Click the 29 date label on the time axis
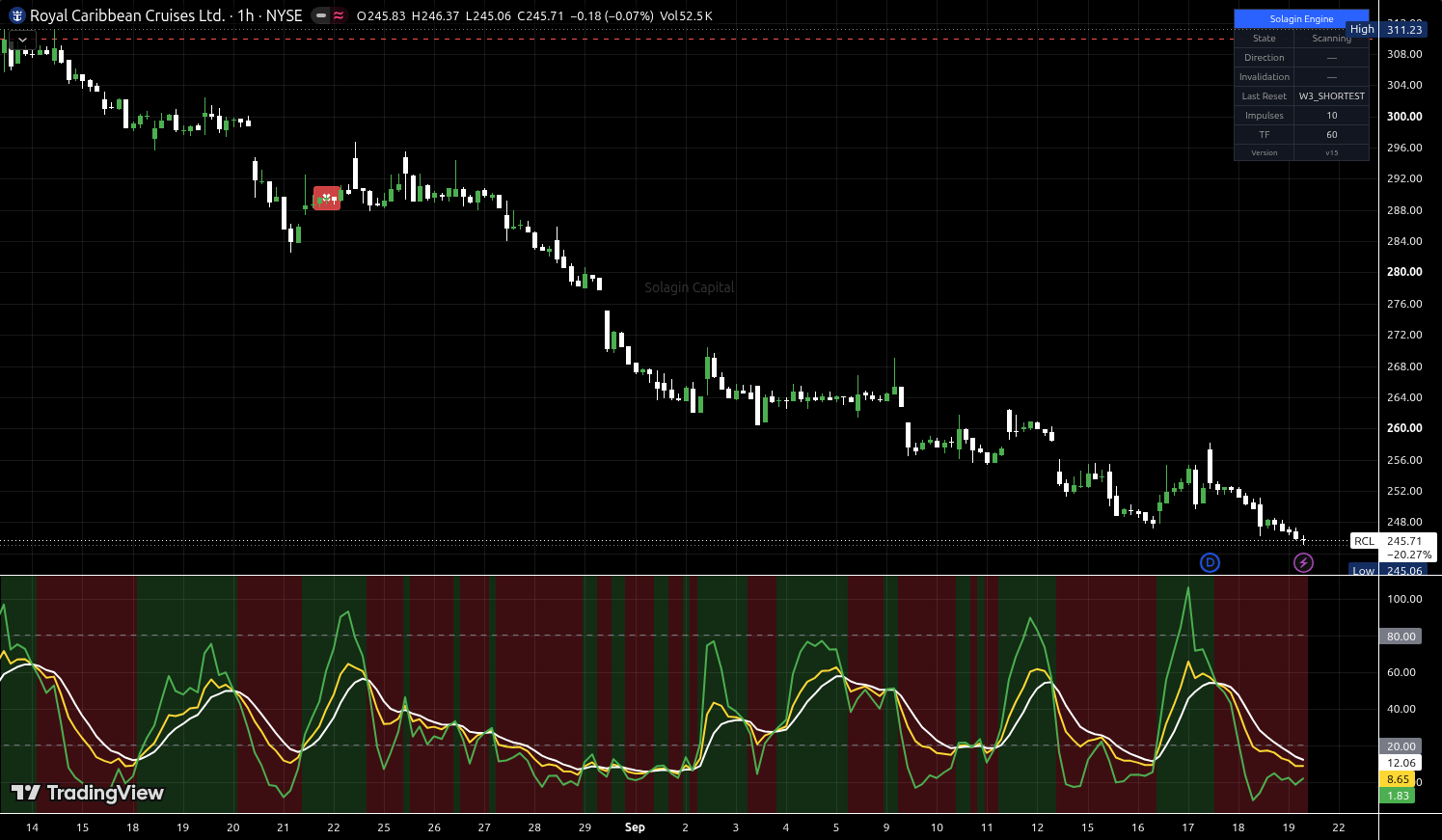Viewport: 1442px width, 840px height. (585, 827)
